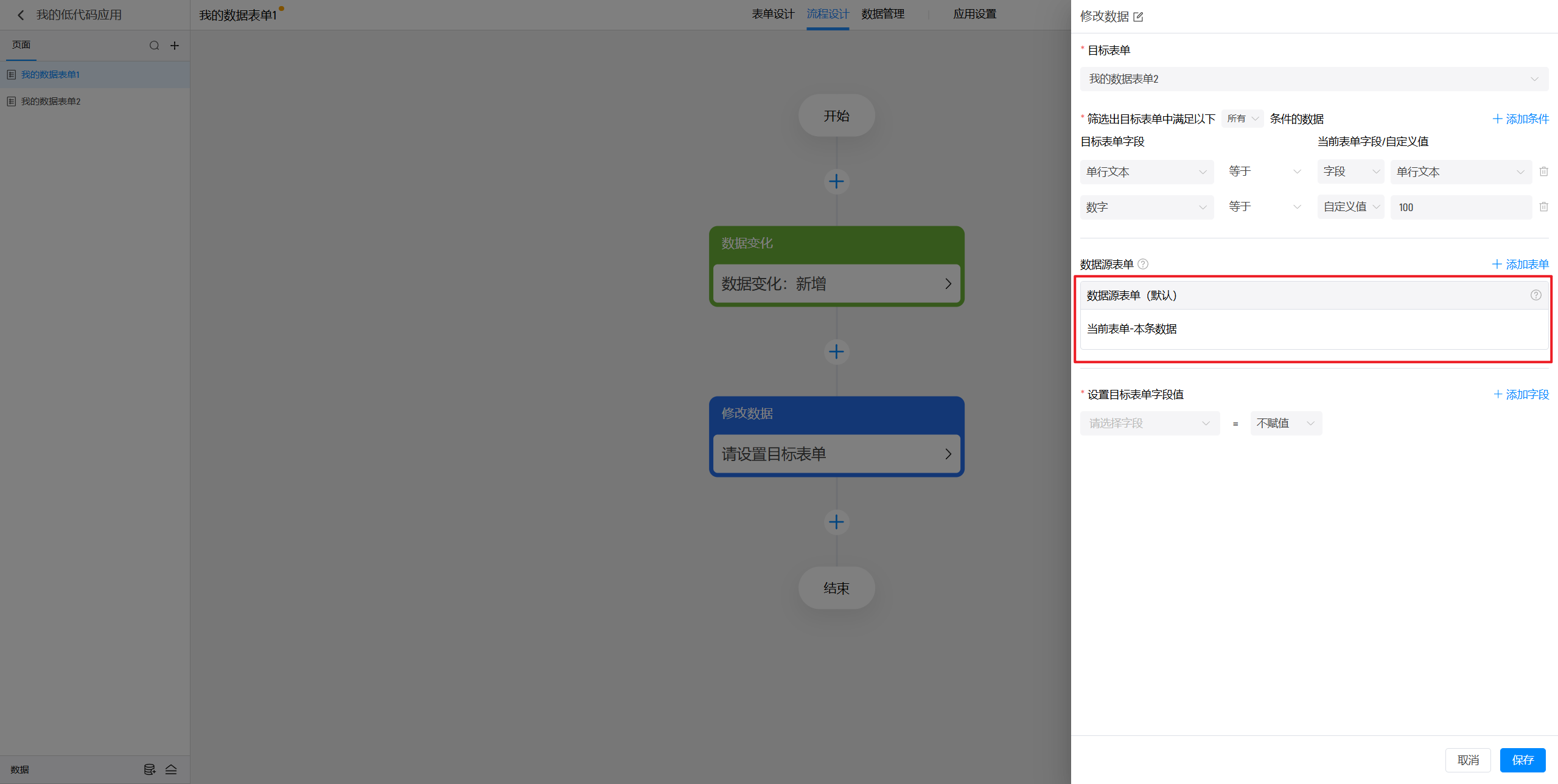This screenshot has height=784, width=1558.
Task: Click help icon beside 数据源表单 label
Action: (1143, 264)
